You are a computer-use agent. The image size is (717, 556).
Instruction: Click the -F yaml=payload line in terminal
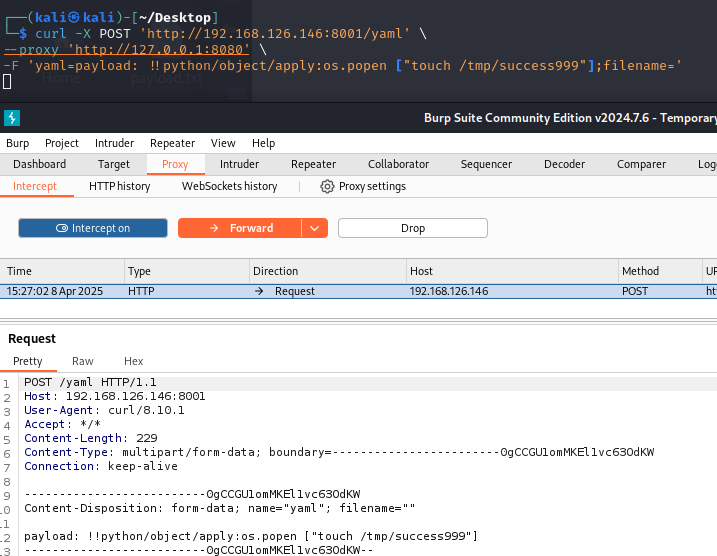(342, 66)
